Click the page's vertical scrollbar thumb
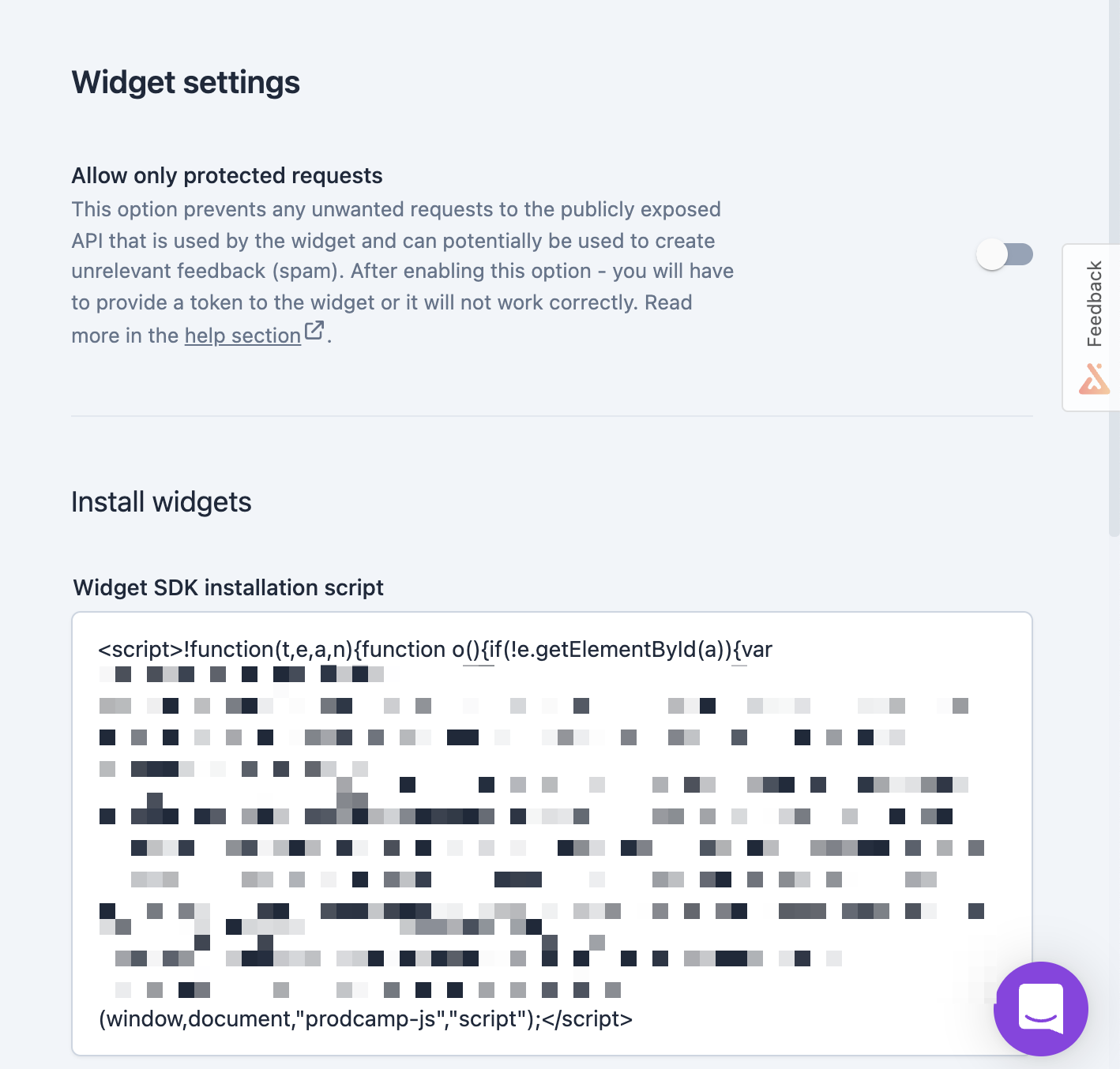The image size is (1120, 1069). click(x=1114, y=268)
